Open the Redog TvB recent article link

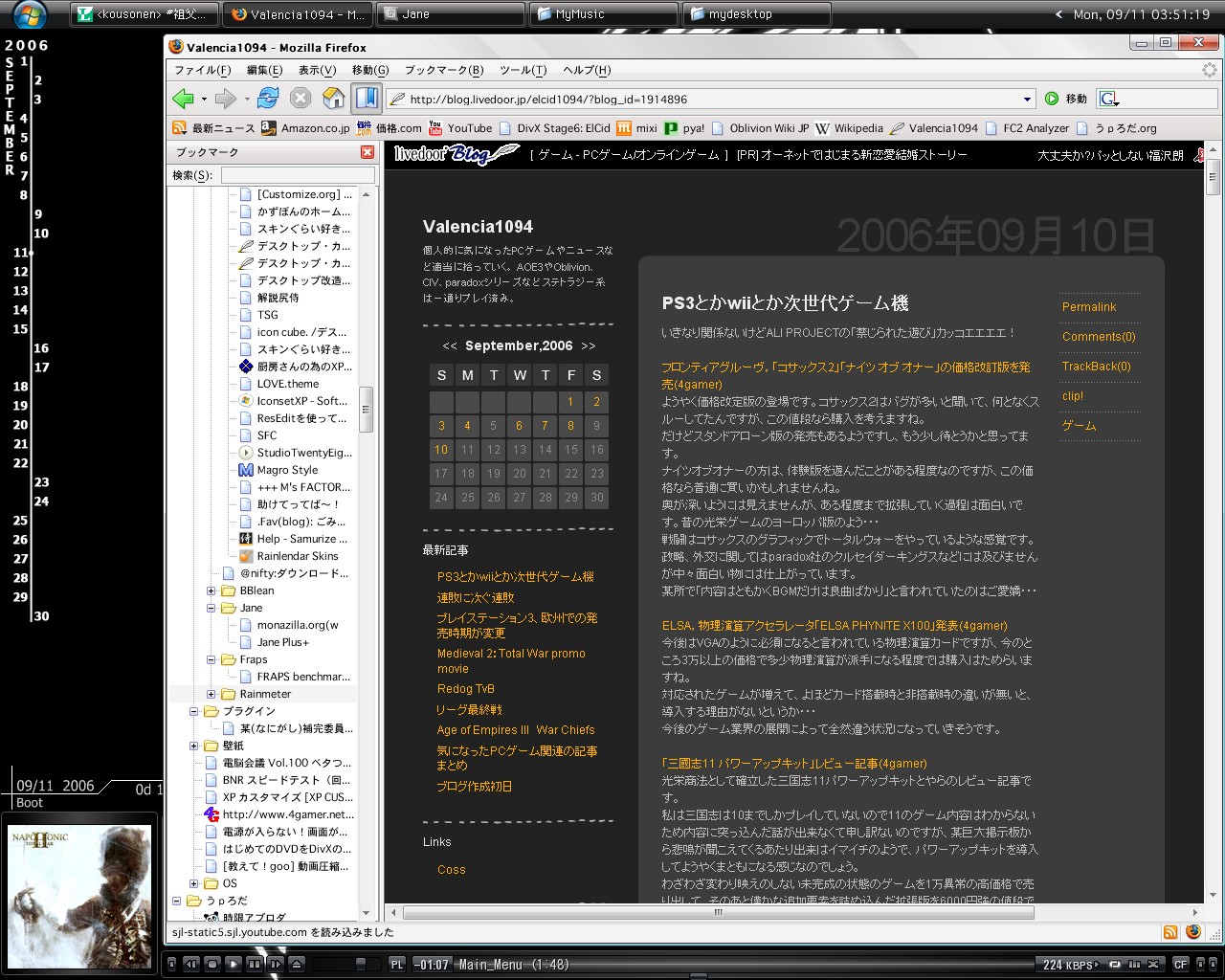pos(466,689)
